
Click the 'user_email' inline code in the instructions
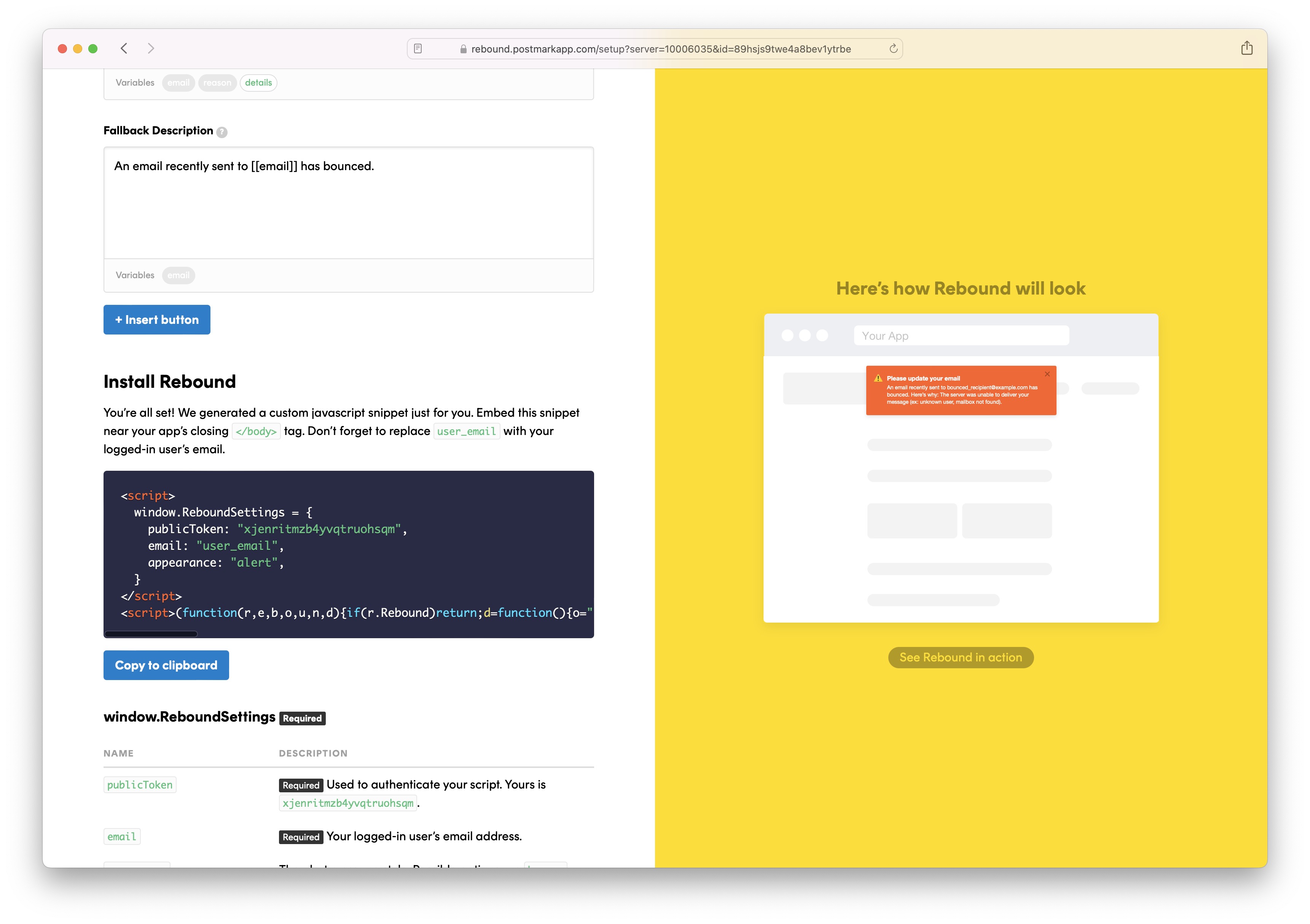[x=467, y=431]
